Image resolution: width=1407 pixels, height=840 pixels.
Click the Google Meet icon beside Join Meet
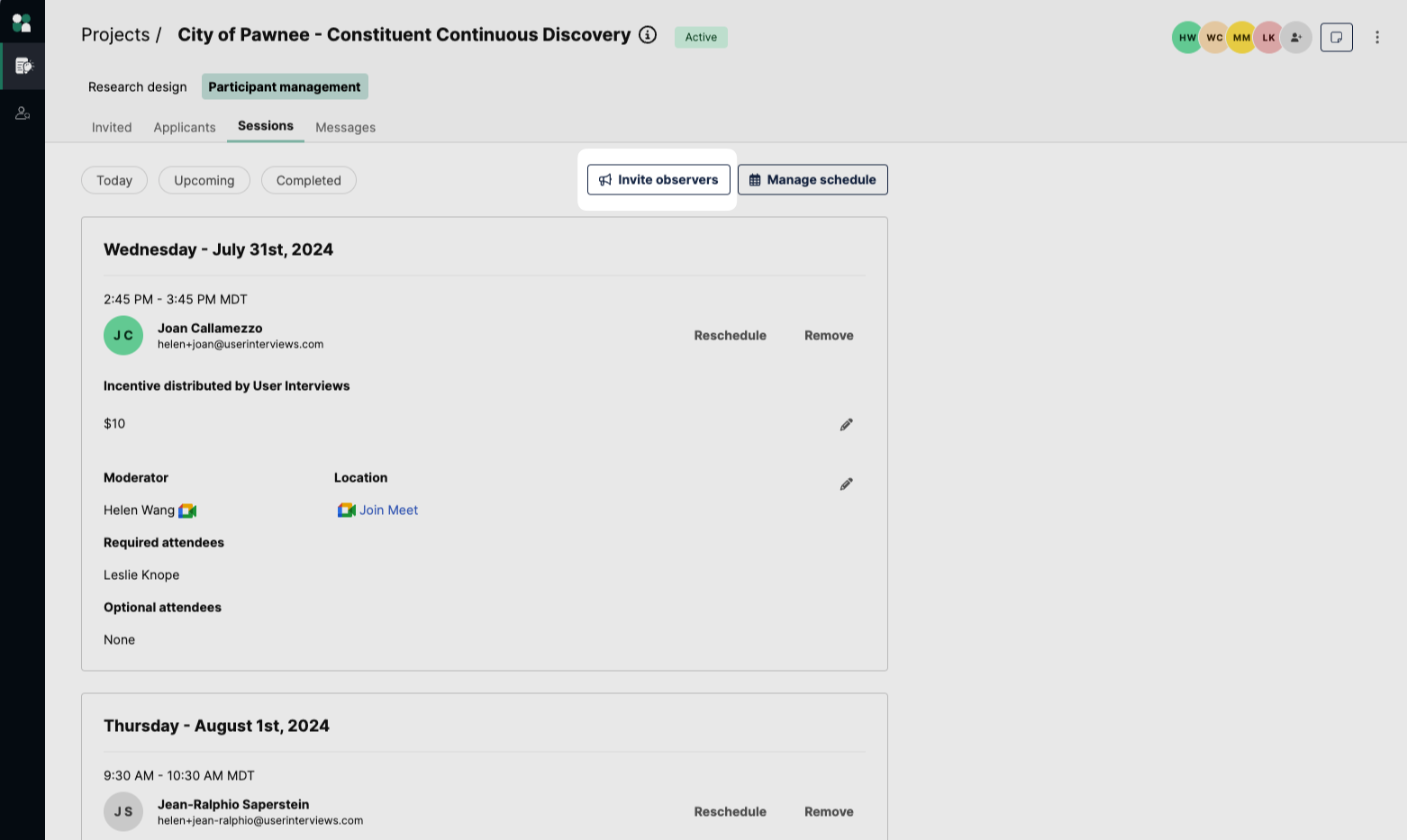347,510
